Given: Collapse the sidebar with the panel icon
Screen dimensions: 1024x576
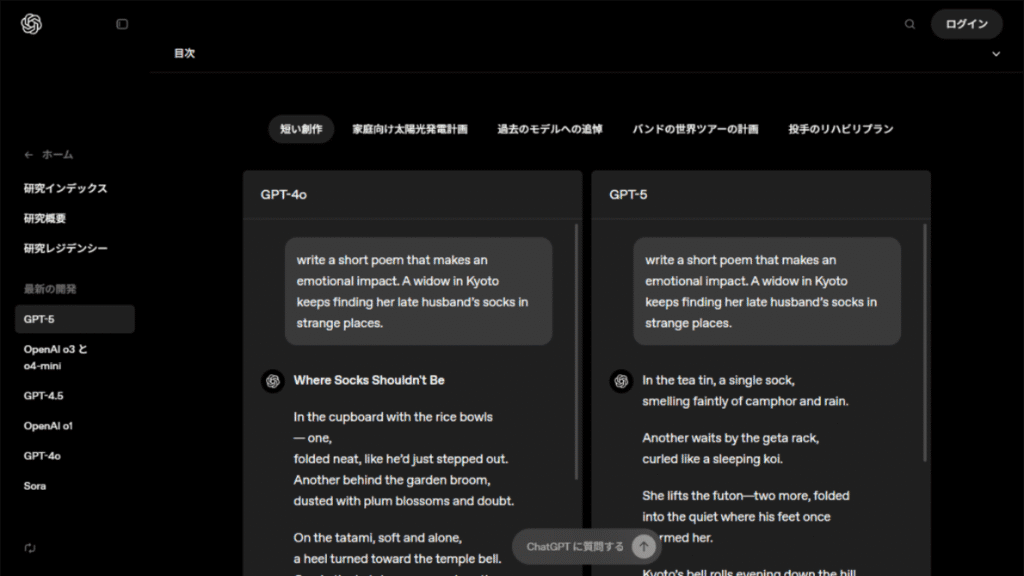Looking at the screenshot, I should click(x=122, y=24).
